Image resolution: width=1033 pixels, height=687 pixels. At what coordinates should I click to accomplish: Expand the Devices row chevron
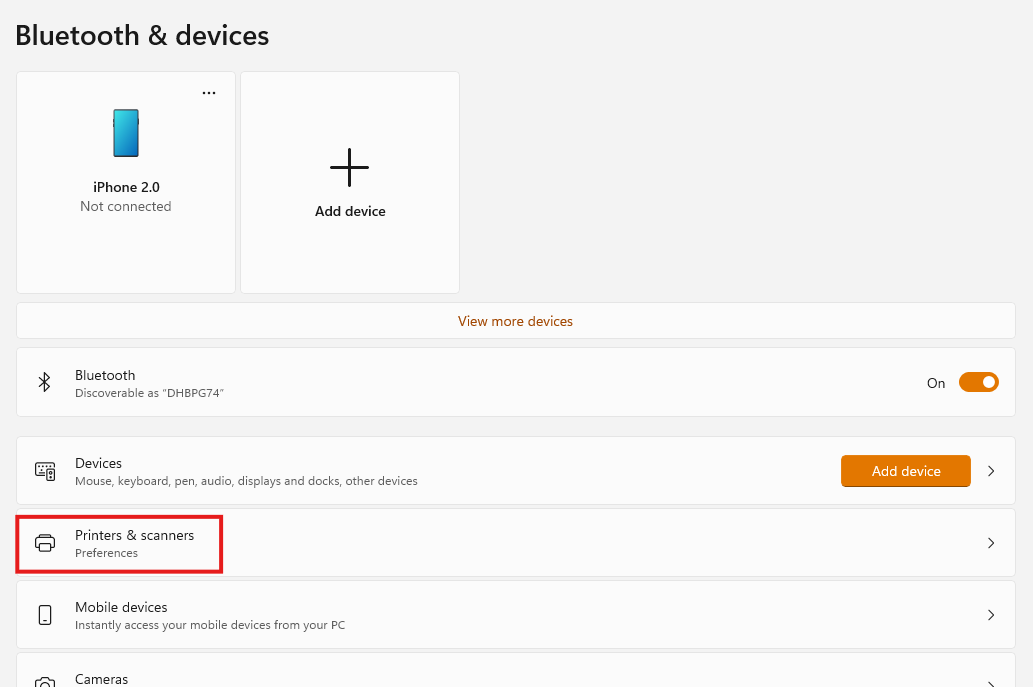[x=991, y=471]
